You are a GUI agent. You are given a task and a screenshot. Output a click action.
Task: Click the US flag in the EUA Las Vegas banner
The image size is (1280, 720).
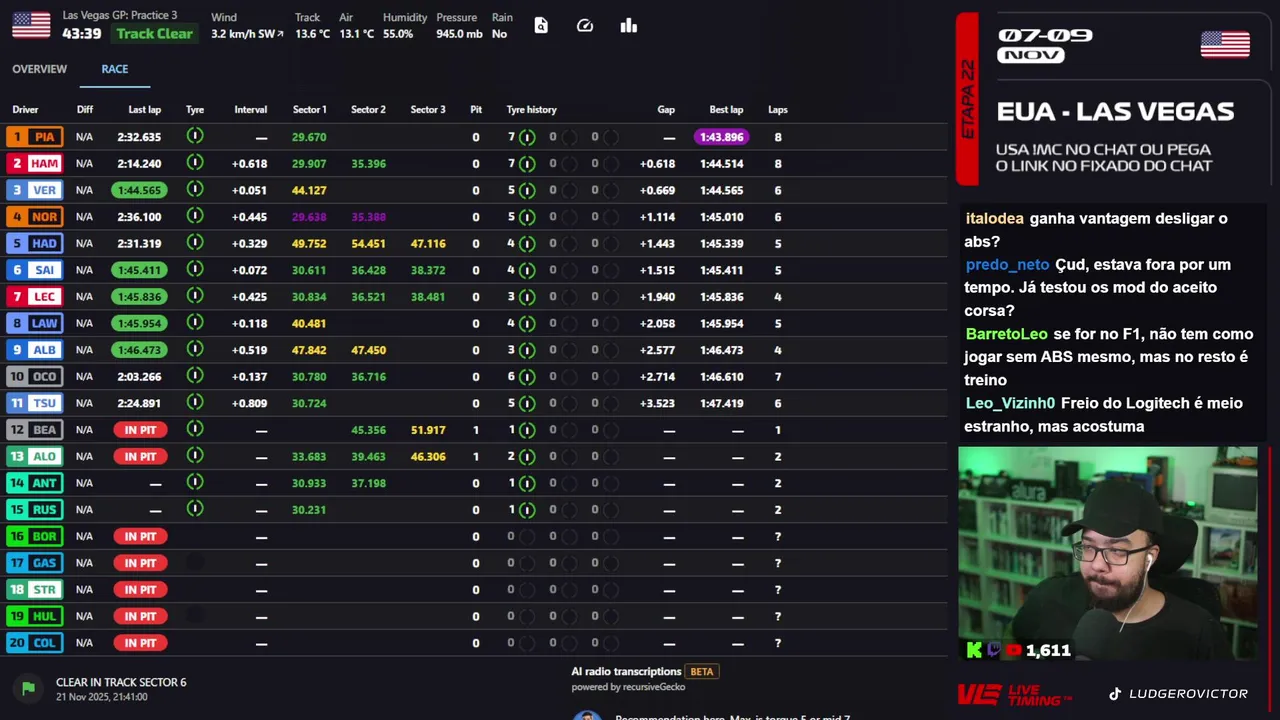coord(1225,45)
